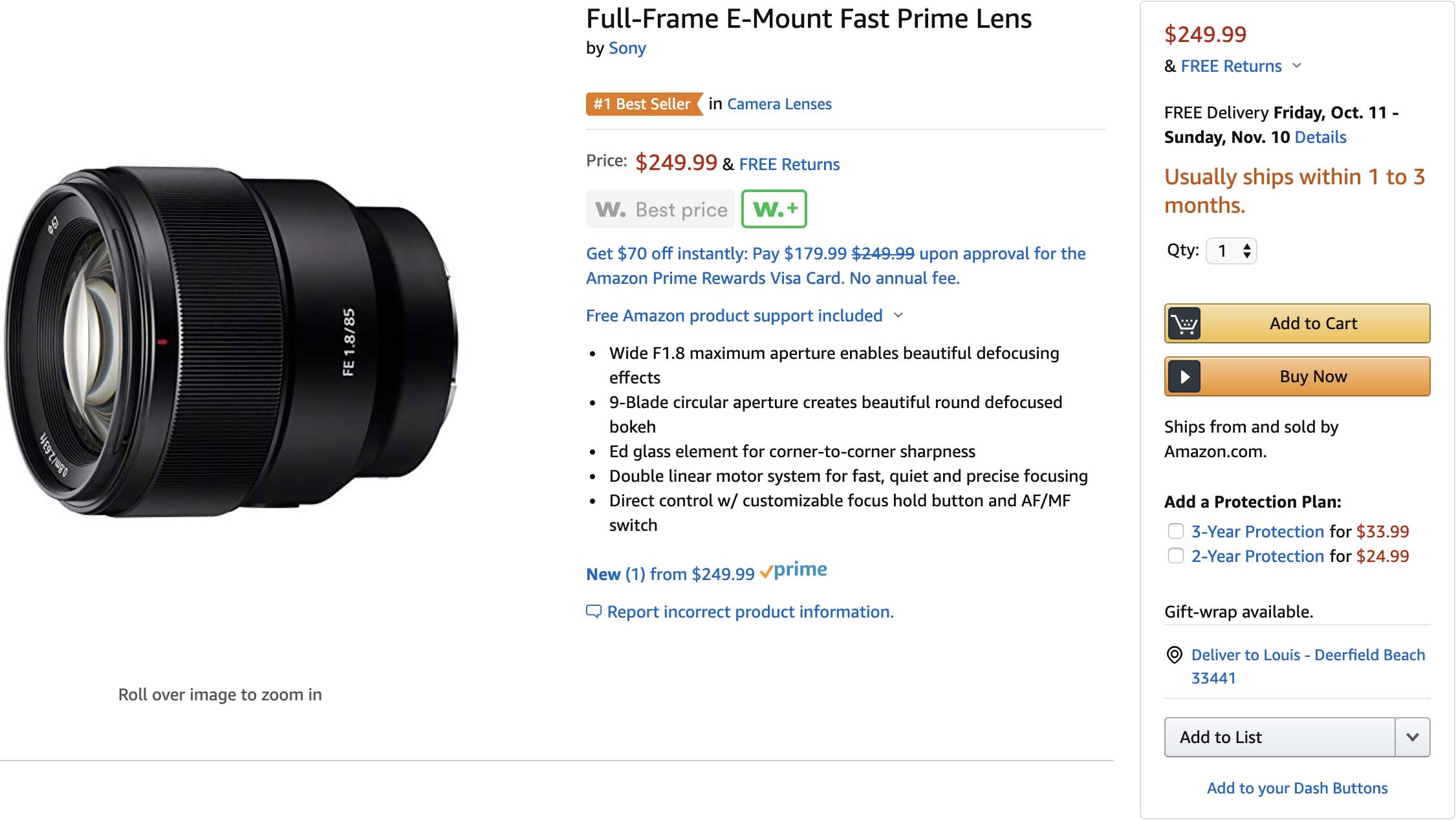
Task: Click the location pin icon near Deliver to
Action: tap(1174, 655)
